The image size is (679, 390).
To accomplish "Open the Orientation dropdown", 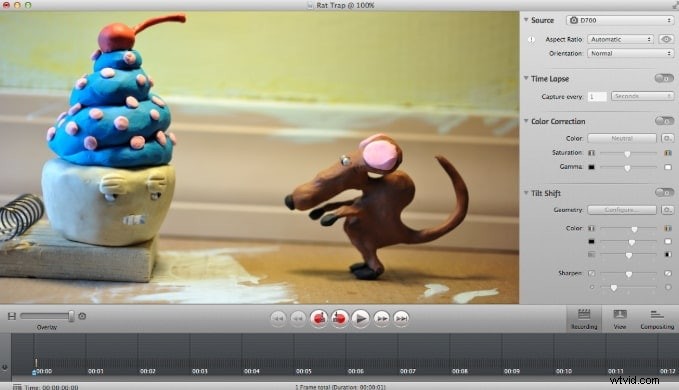I will [x=630, y=53].
